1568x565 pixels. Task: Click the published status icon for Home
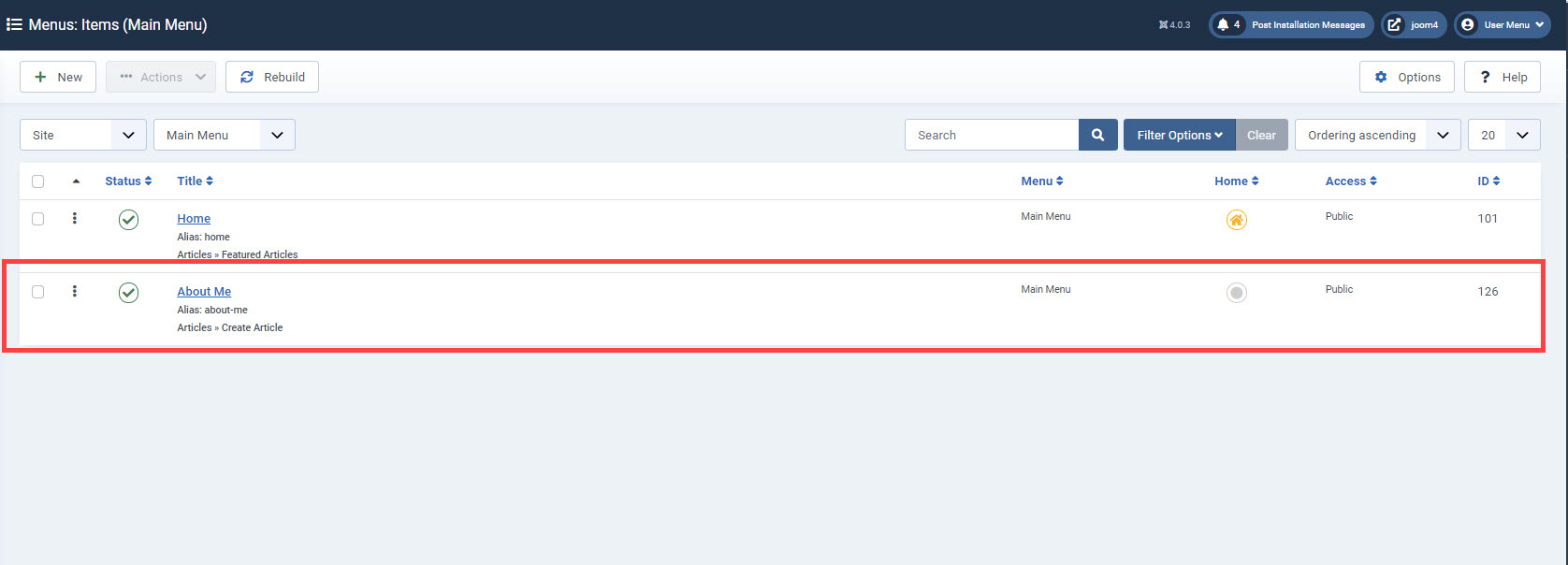click(x=128, y=220)
